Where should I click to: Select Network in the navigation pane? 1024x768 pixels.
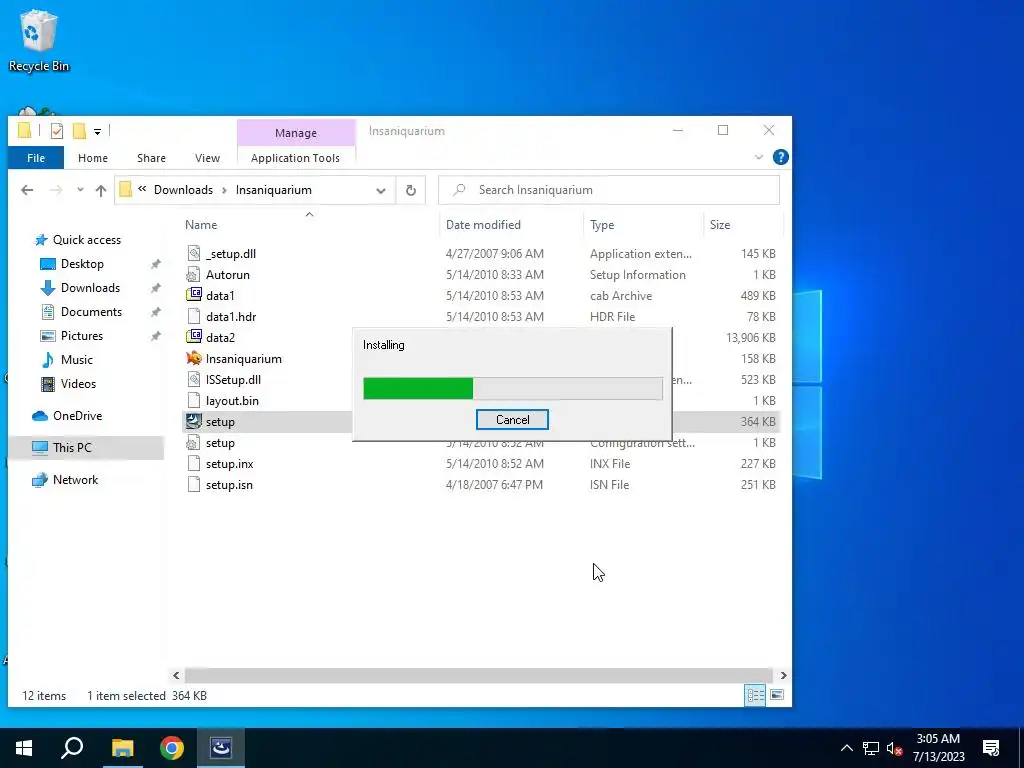75,480
